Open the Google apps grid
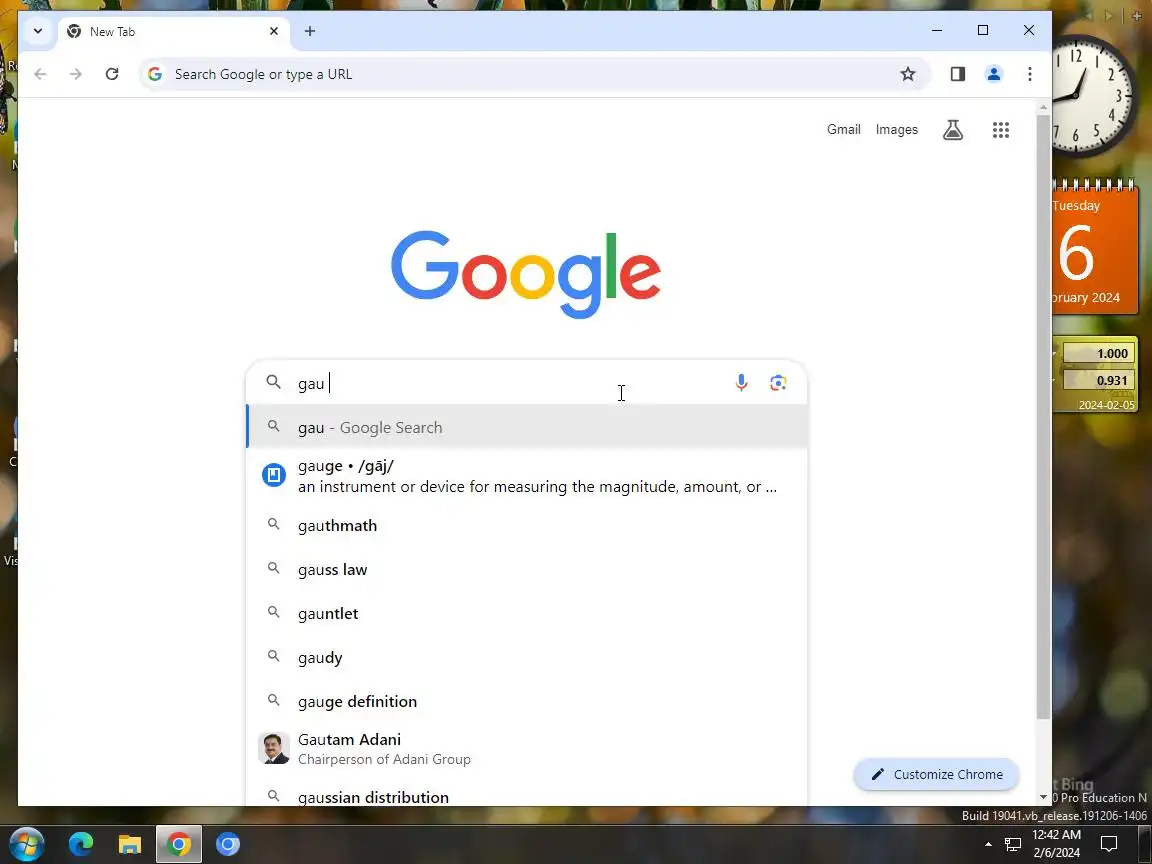Image resolution: width=1152 pixels, height=864 pixels. point(1001,130)
